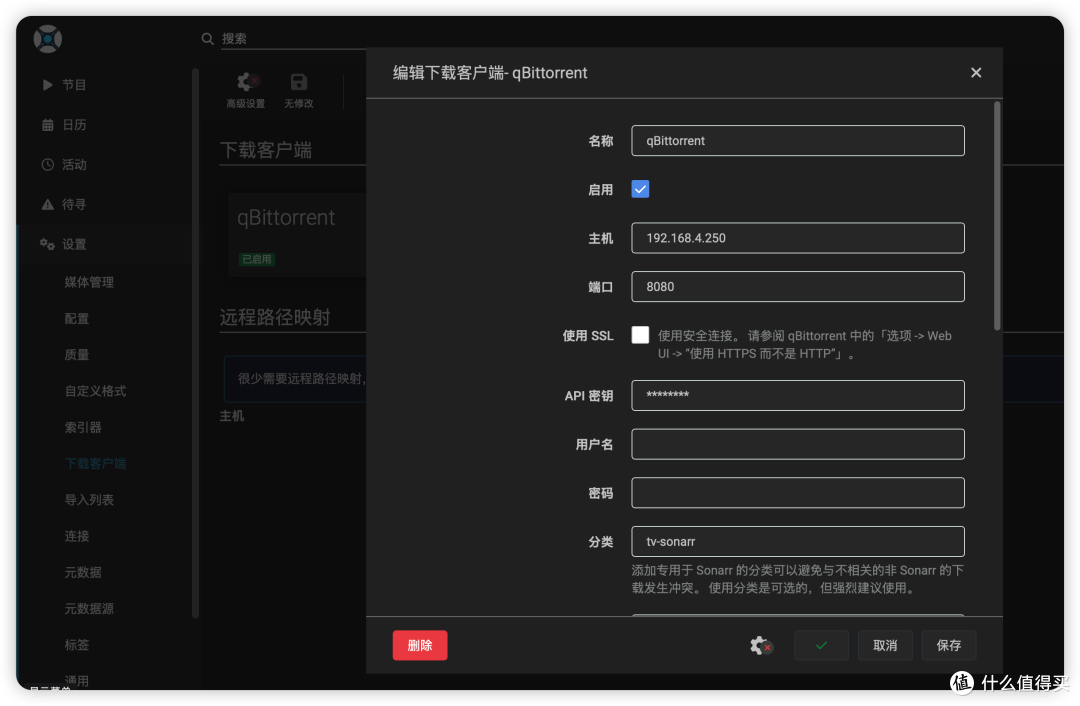
Task: Click the dialog vertical scrollbar
Action: click(x=997, y=216)
